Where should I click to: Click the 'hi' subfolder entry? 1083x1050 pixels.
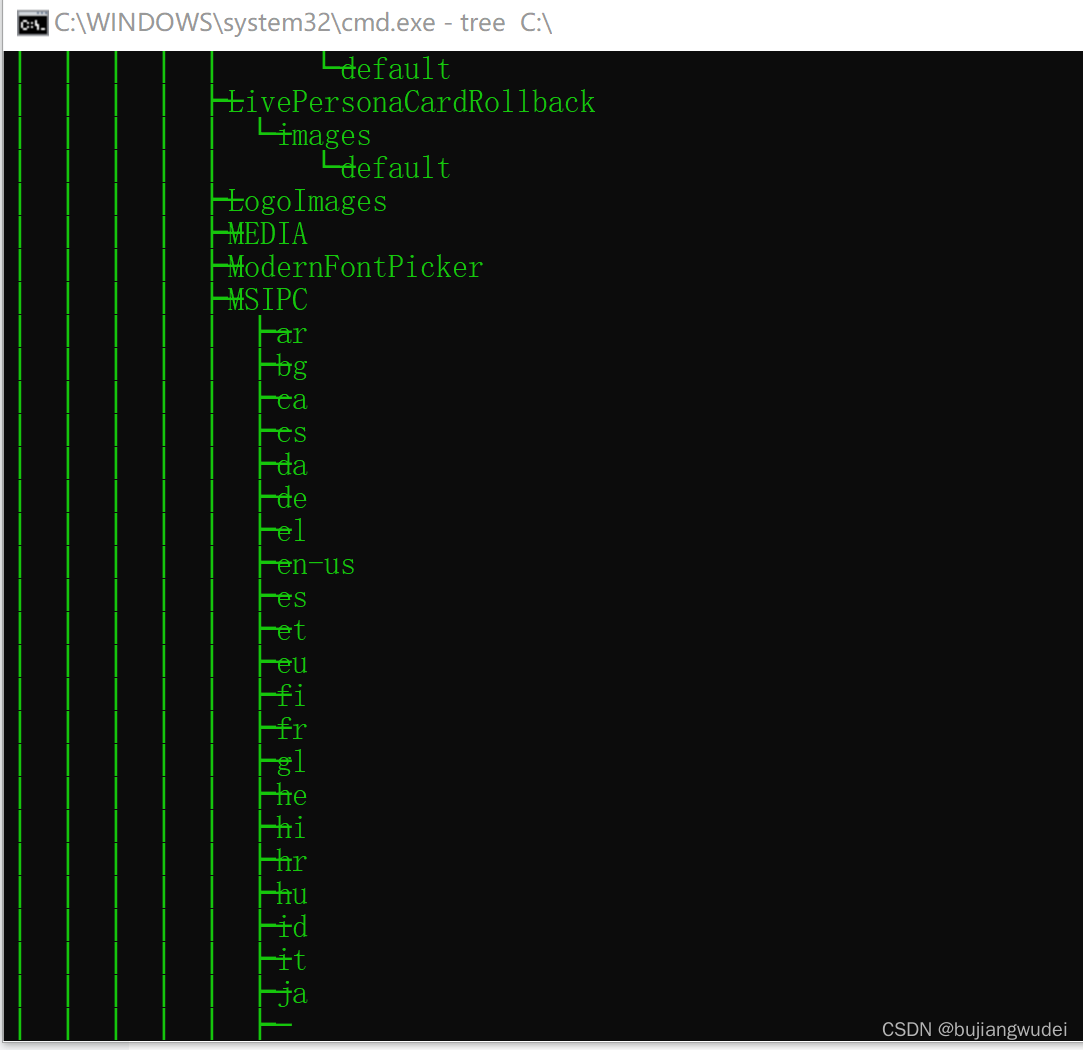pos(291,828)
